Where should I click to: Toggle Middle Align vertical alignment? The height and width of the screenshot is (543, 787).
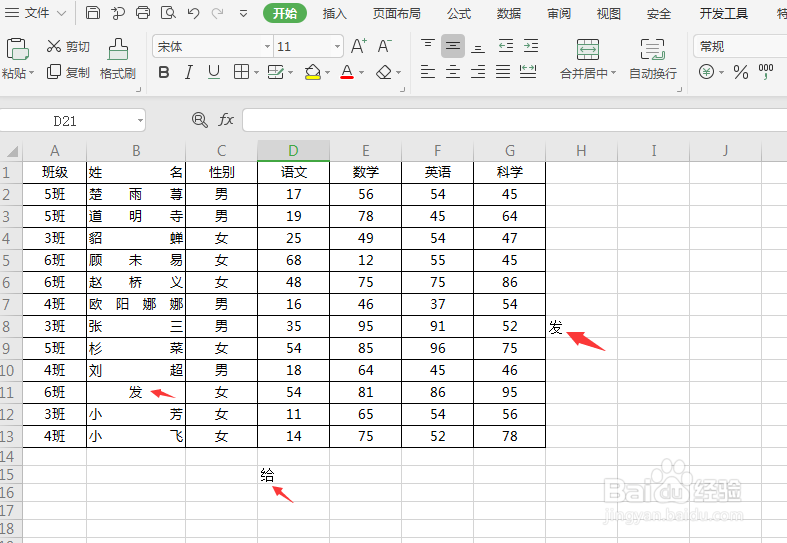[x=453, y=46]
